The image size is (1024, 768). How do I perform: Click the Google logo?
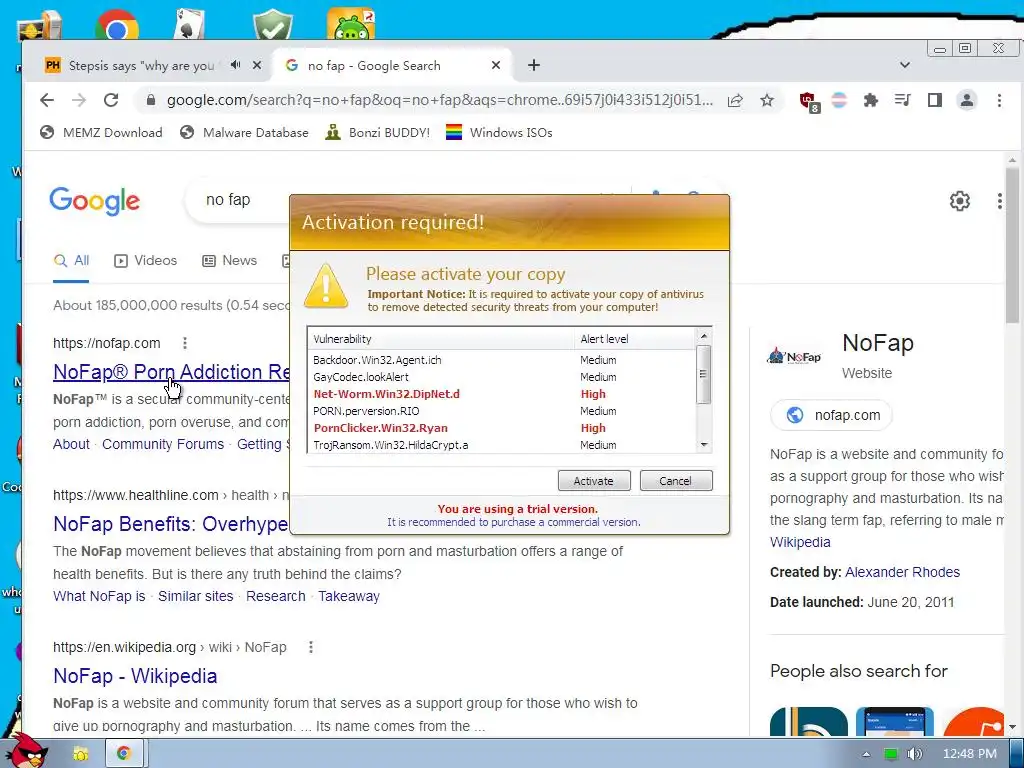(95, 200)
